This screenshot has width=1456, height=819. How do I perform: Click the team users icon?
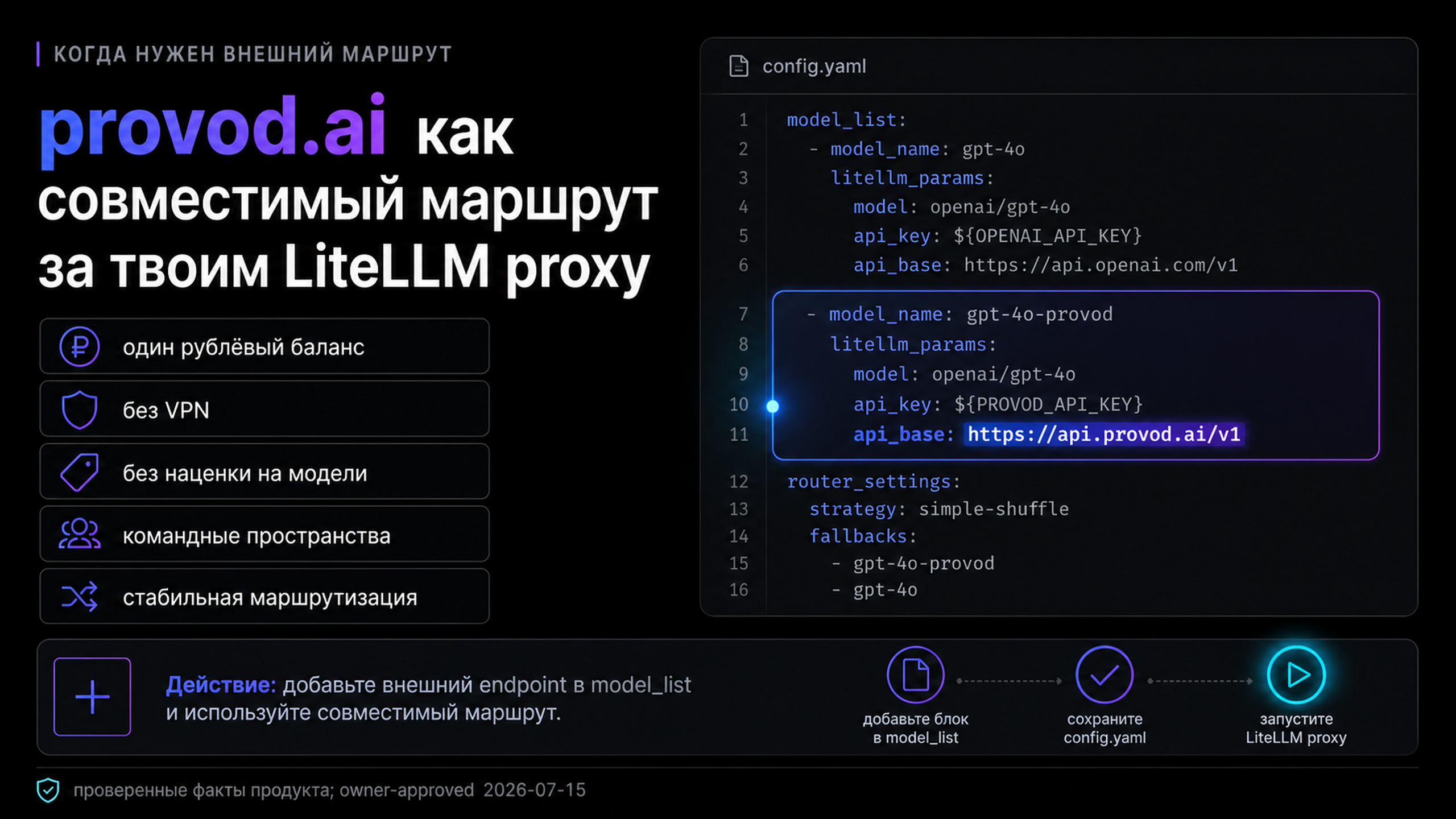(x=80, y=534)
